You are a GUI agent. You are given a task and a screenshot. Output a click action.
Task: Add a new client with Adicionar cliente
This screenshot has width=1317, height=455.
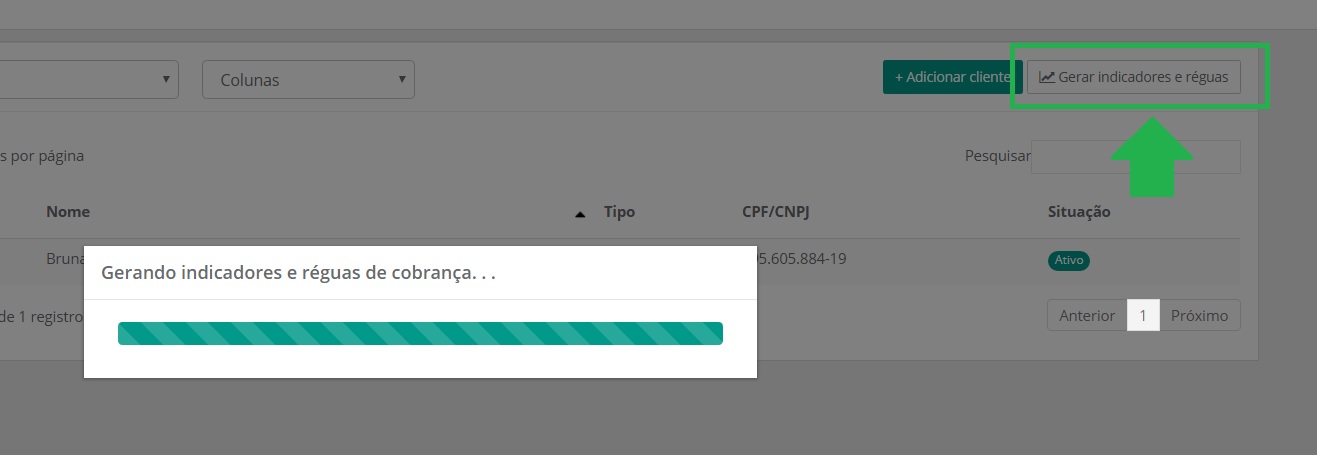(950, 77)
